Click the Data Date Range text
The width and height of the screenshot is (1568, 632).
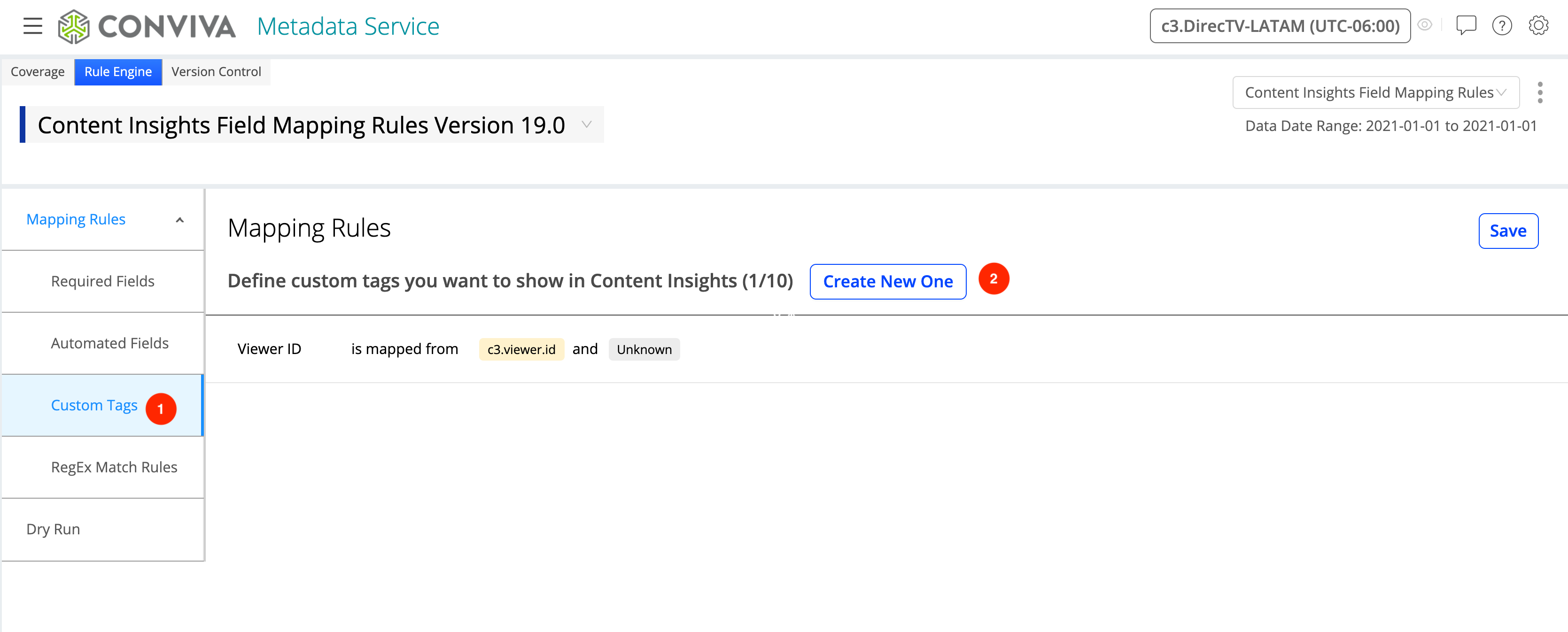1391,126
